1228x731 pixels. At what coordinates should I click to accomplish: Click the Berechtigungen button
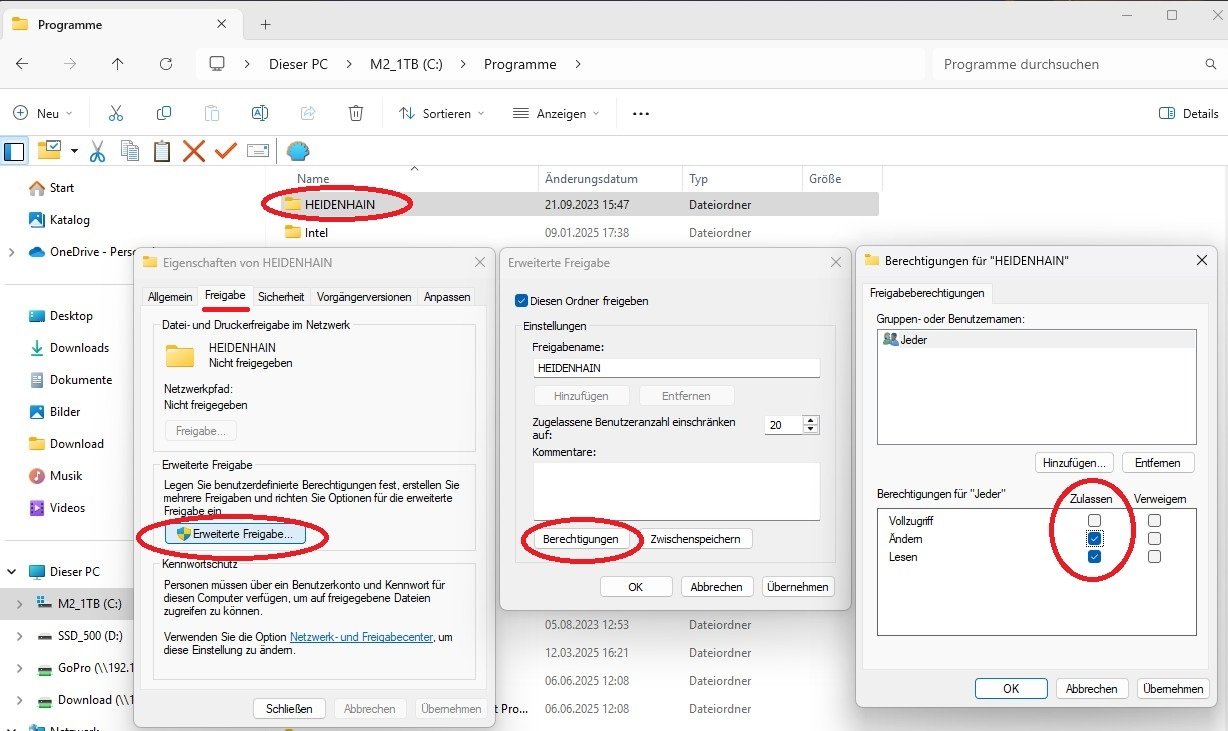580,539
